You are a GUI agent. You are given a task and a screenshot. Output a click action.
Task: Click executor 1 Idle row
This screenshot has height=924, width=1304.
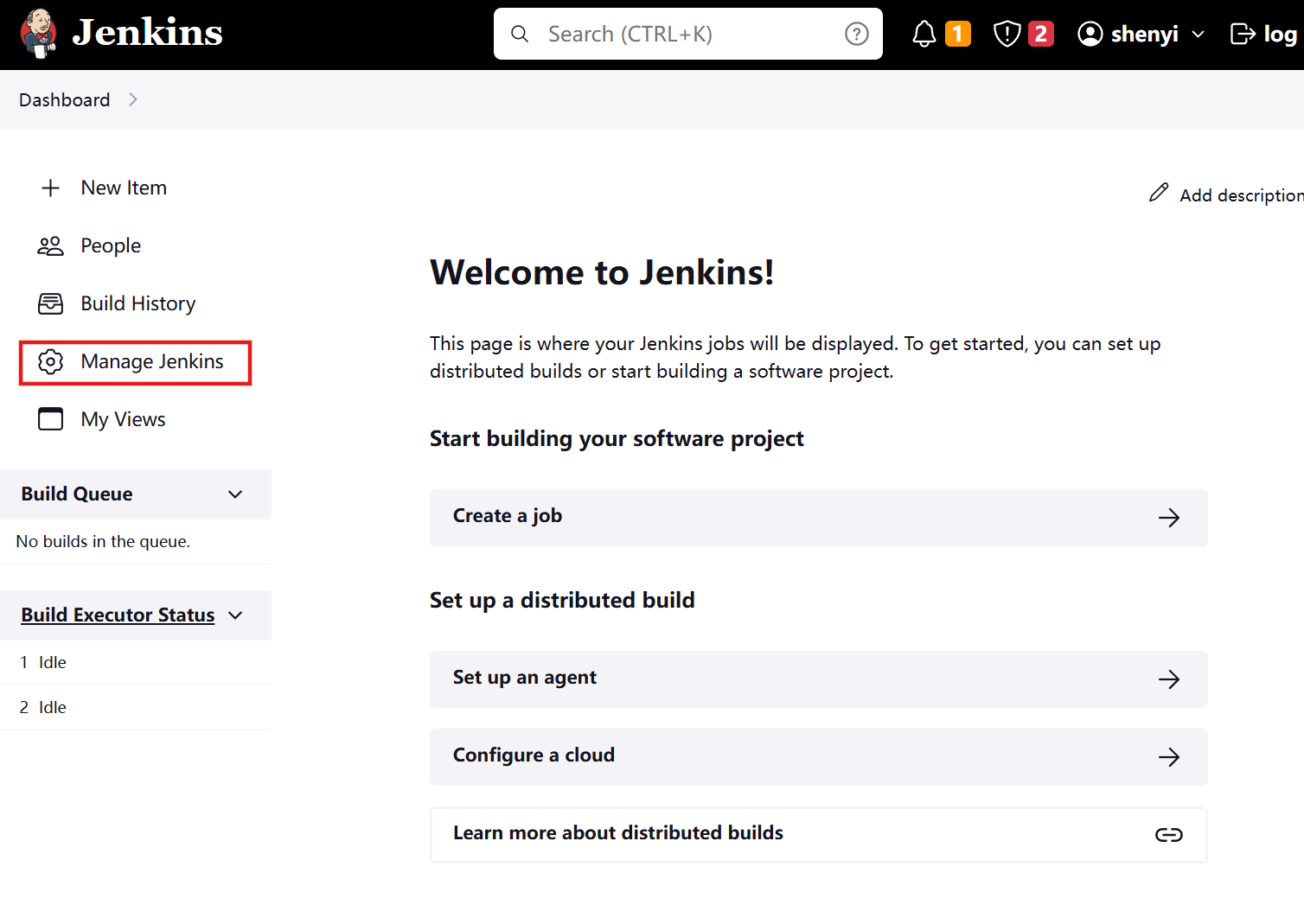136,662
